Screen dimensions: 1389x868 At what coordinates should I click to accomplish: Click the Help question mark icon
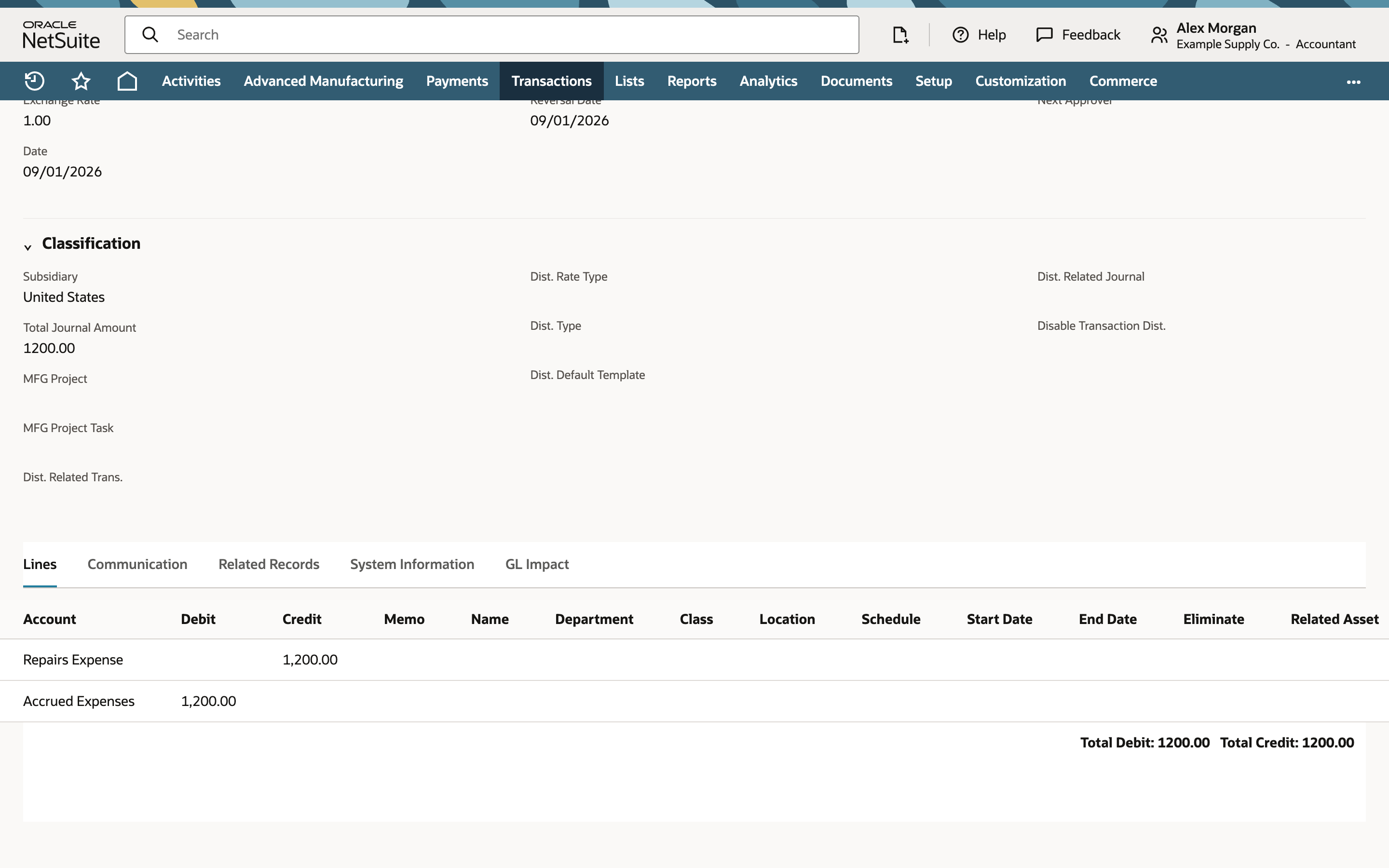click(x=960, y=35)
